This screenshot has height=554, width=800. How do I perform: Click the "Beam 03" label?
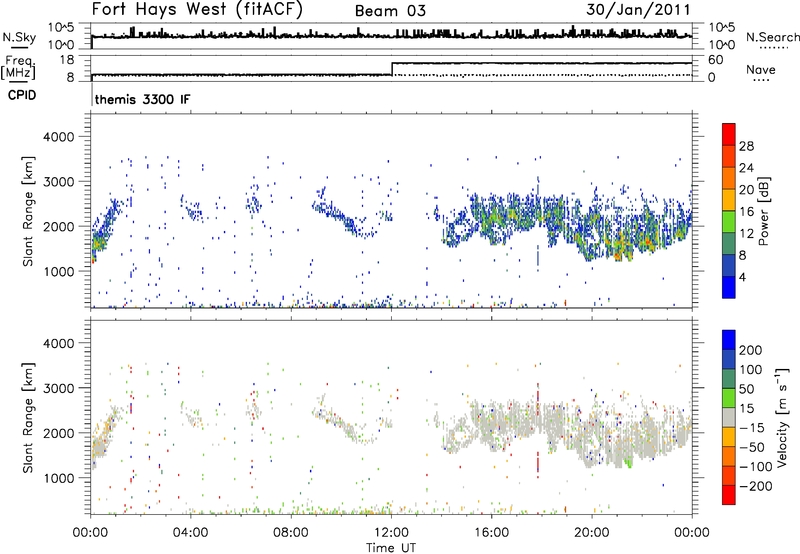point(390,11)
